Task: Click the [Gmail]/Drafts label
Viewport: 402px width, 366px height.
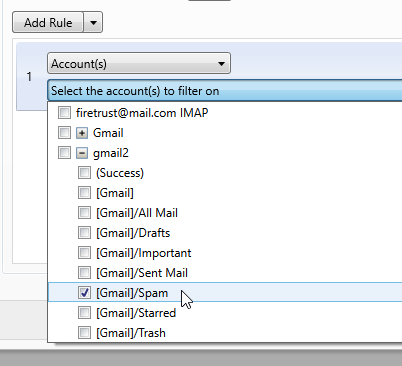Action: point(133,233)
